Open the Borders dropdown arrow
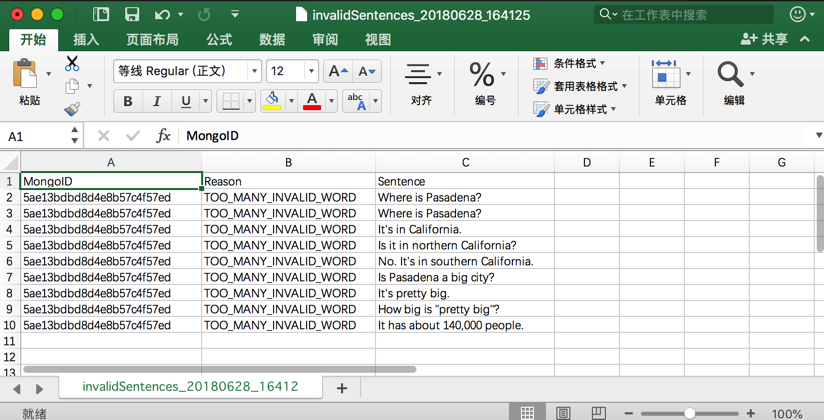Screen dimensions: 824x420 [x=250, y=101]
